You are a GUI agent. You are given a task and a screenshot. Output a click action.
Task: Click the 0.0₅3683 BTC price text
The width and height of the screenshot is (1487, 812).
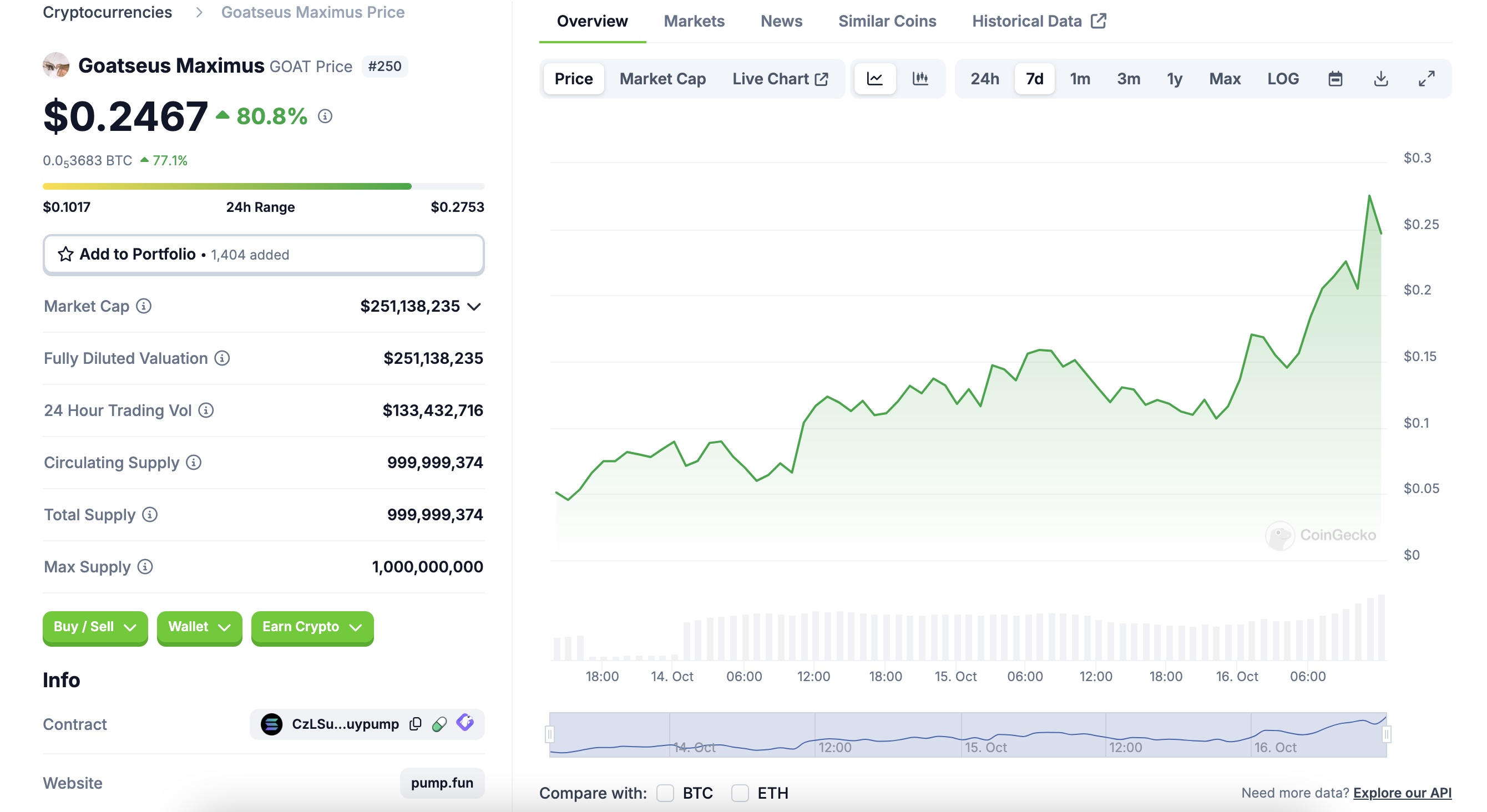(x=88, y=160)
